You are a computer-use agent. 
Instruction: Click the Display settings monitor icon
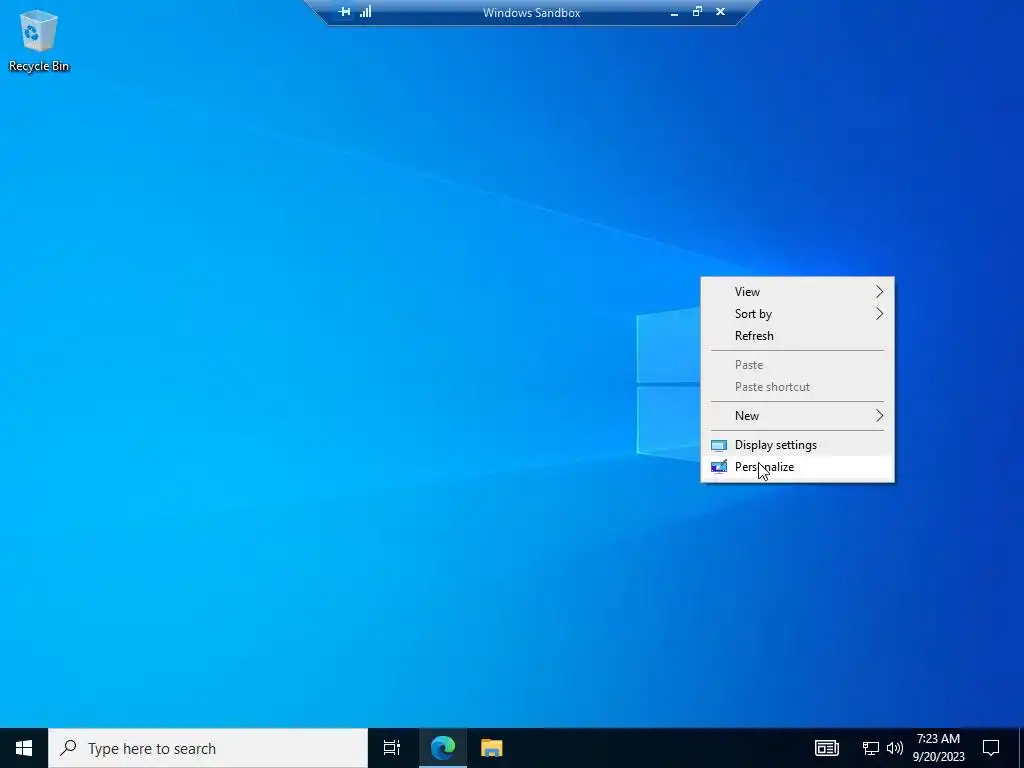[x=718, y=445]
